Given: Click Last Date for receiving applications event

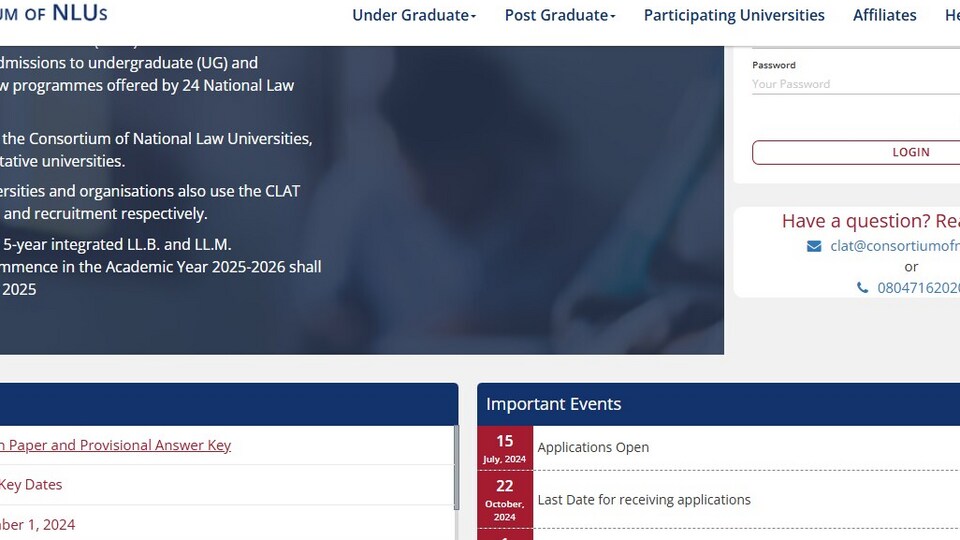Looking at the screenshot, I should [643, 500].
